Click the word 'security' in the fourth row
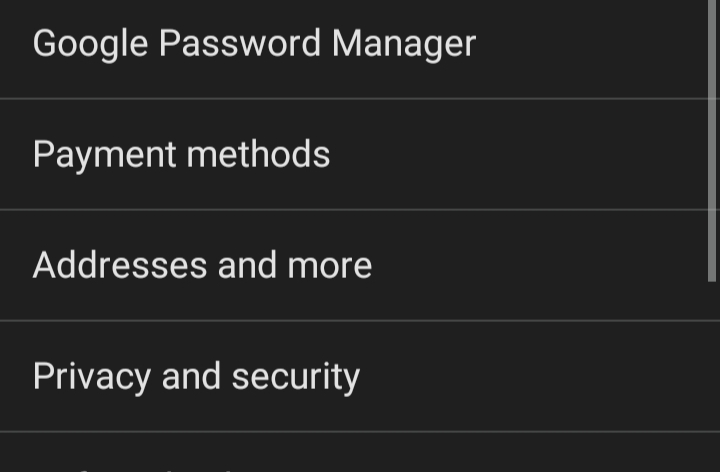 [x=295, y=377]
